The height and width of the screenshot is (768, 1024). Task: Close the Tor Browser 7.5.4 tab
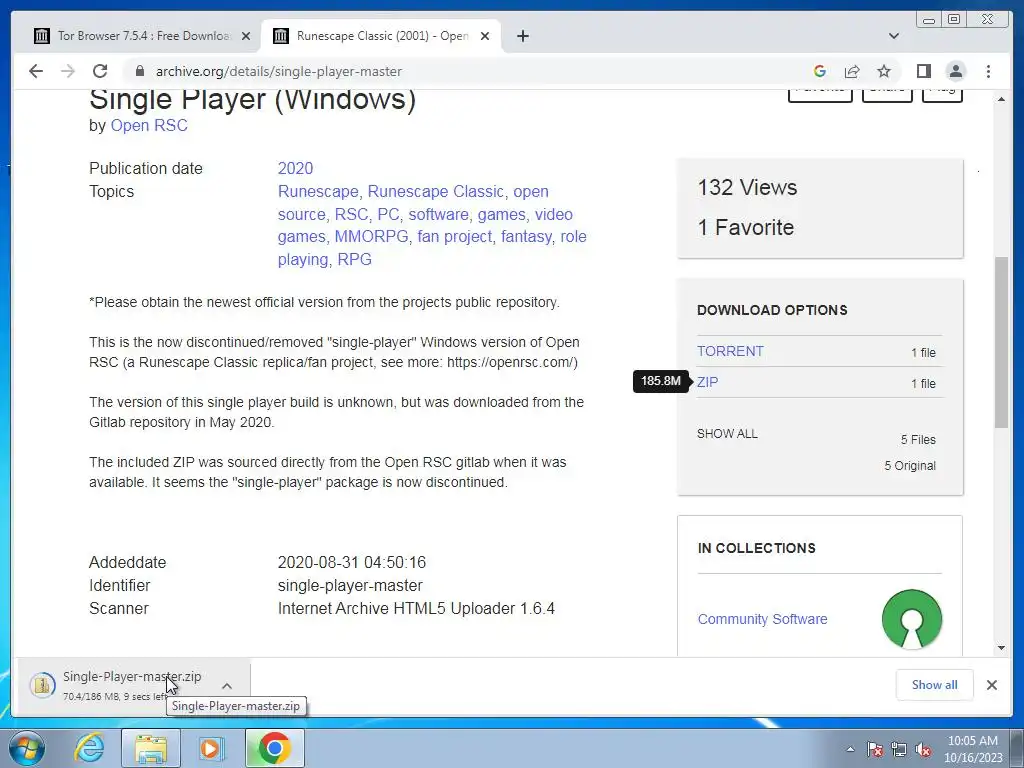pyautogui.click(x=246, y=36)
